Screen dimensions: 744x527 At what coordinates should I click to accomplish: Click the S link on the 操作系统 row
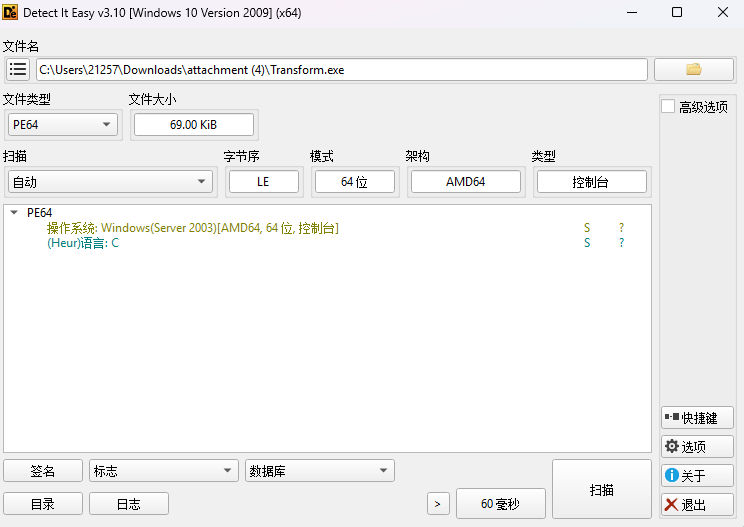[x=587, y=228]
